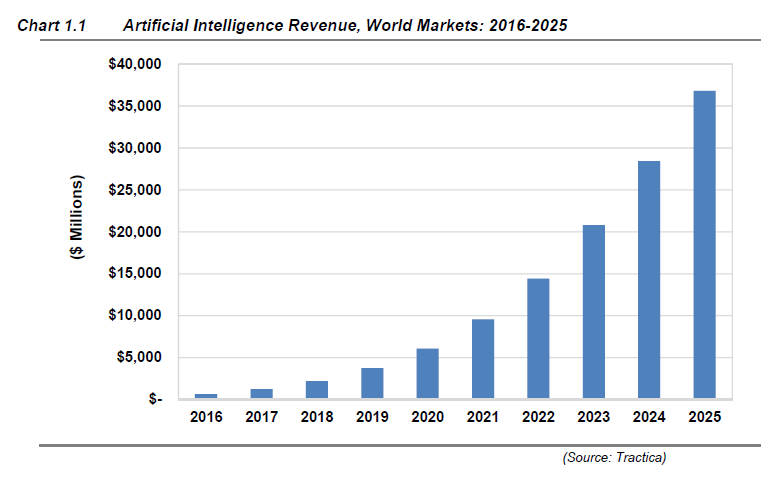Click the 2019 revenue bar
The width and height of the screenshot is (779, 480).
pos(372,383)
